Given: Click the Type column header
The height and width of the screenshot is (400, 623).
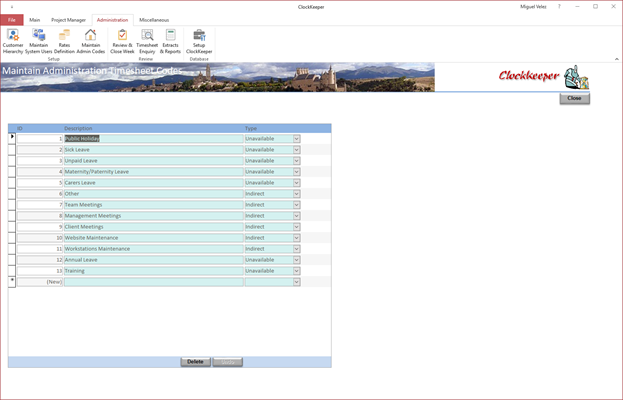Looking at the screenshot, I should [251, 128].
